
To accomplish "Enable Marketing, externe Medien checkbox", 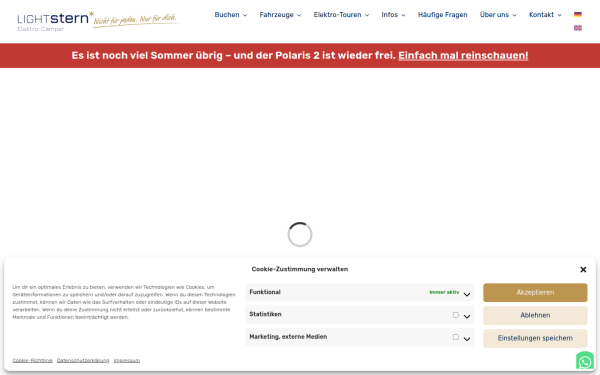I will coord(455,337).
